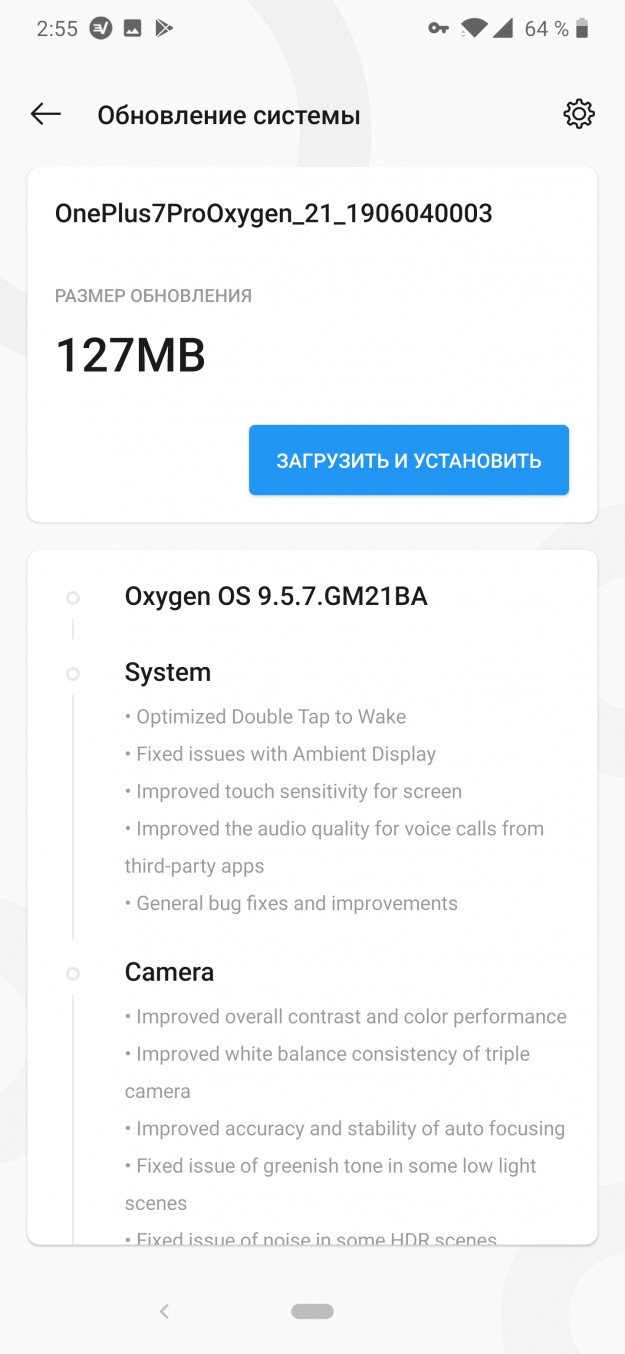Tap the Camera changelog section heading
This screenshot has width=625, height=1354.
(x=169, y=972)
